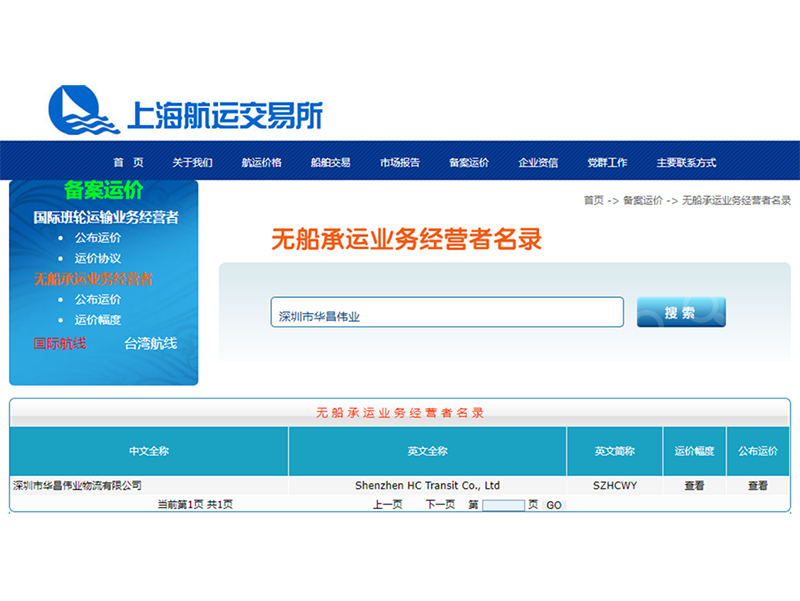Screen dimensions: 800x601
Task: Click the large orange 无船承运业务经营者名录 heading
Action: point(406,239)
